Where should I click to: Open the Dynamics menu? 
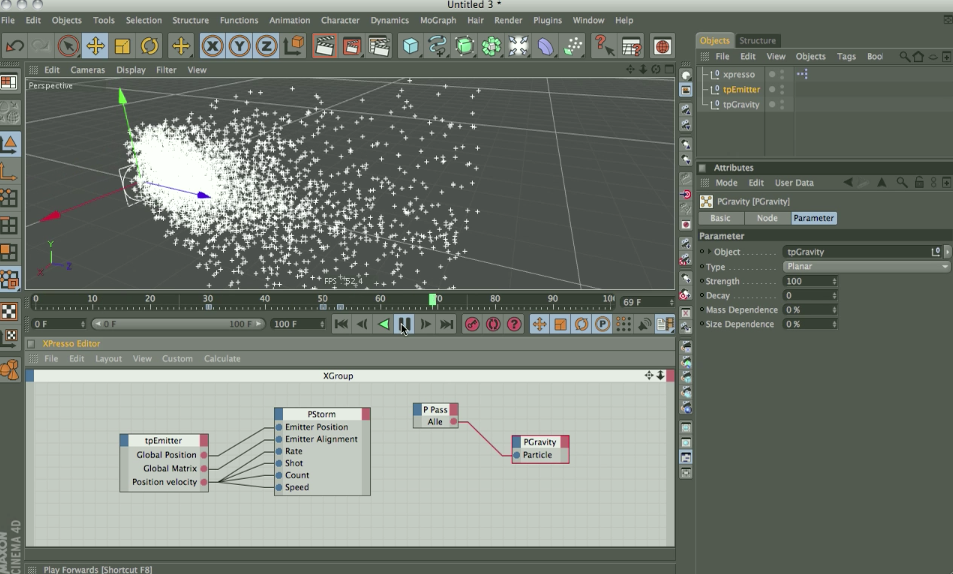click(390, 20)
